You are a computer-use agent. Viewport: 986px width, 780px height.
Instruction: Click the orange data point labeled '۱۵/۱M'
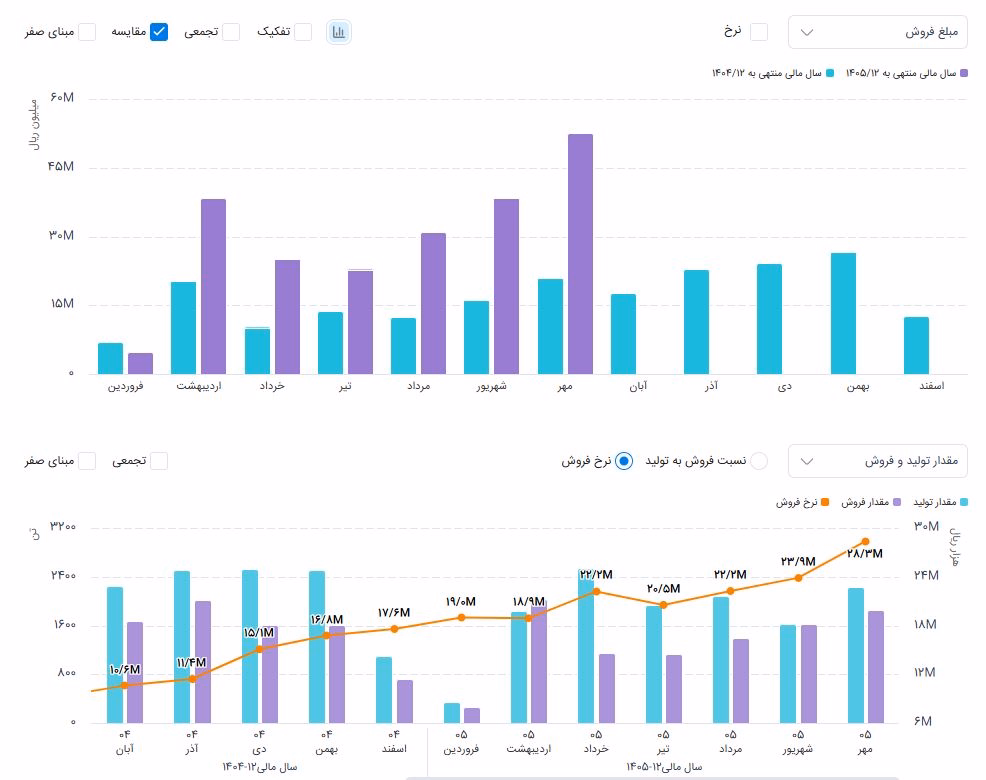pyautogui.click(x=259, y=649)
